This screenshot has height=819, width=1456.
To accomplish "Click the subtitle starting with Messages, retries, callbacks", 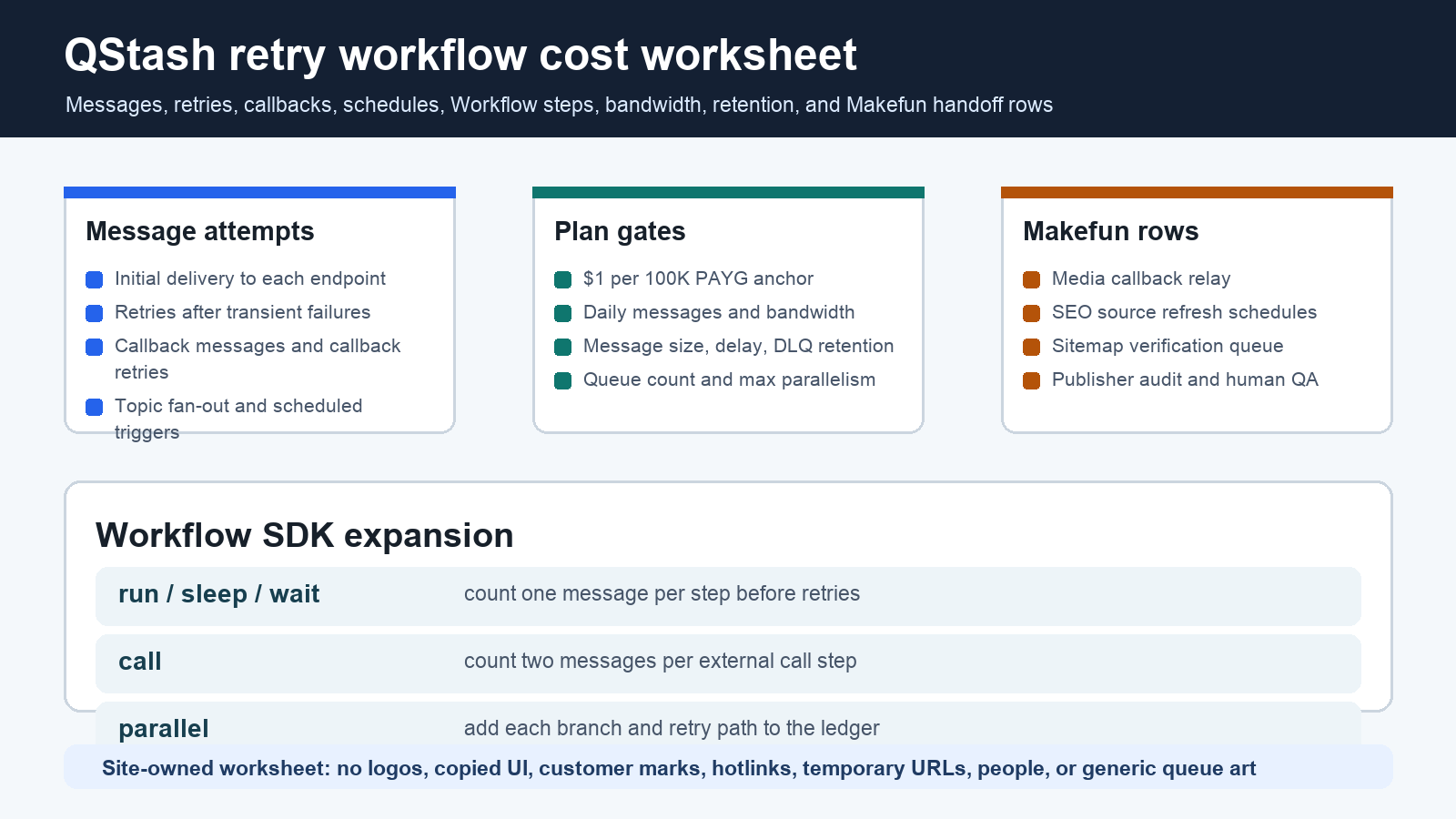I will (559, 105).
